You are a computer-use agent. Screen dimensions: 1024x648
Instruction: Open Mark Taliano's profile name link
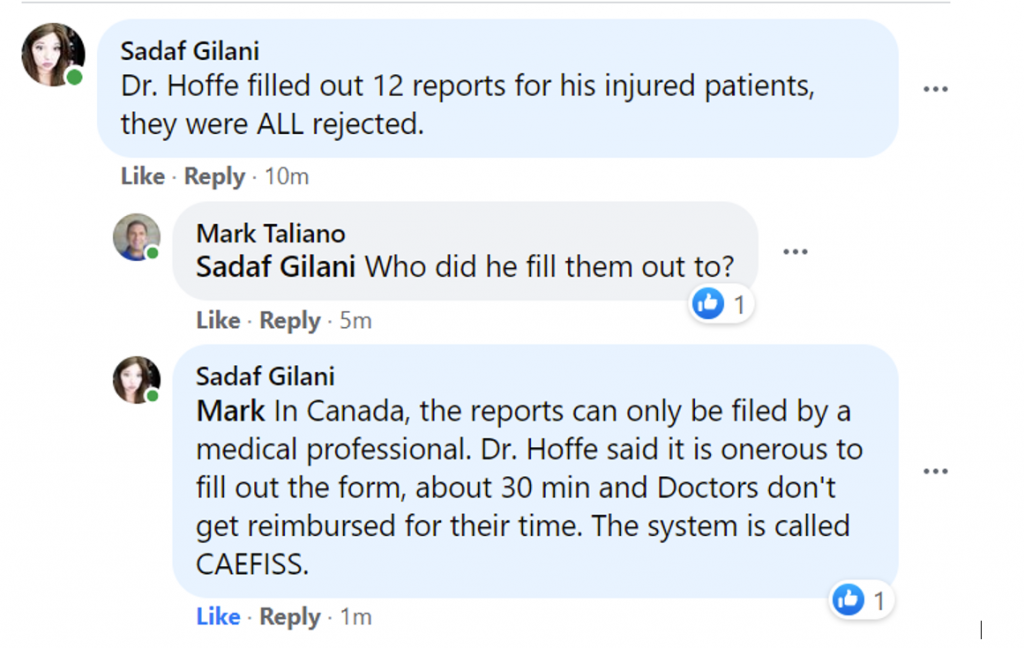[270, 234]
